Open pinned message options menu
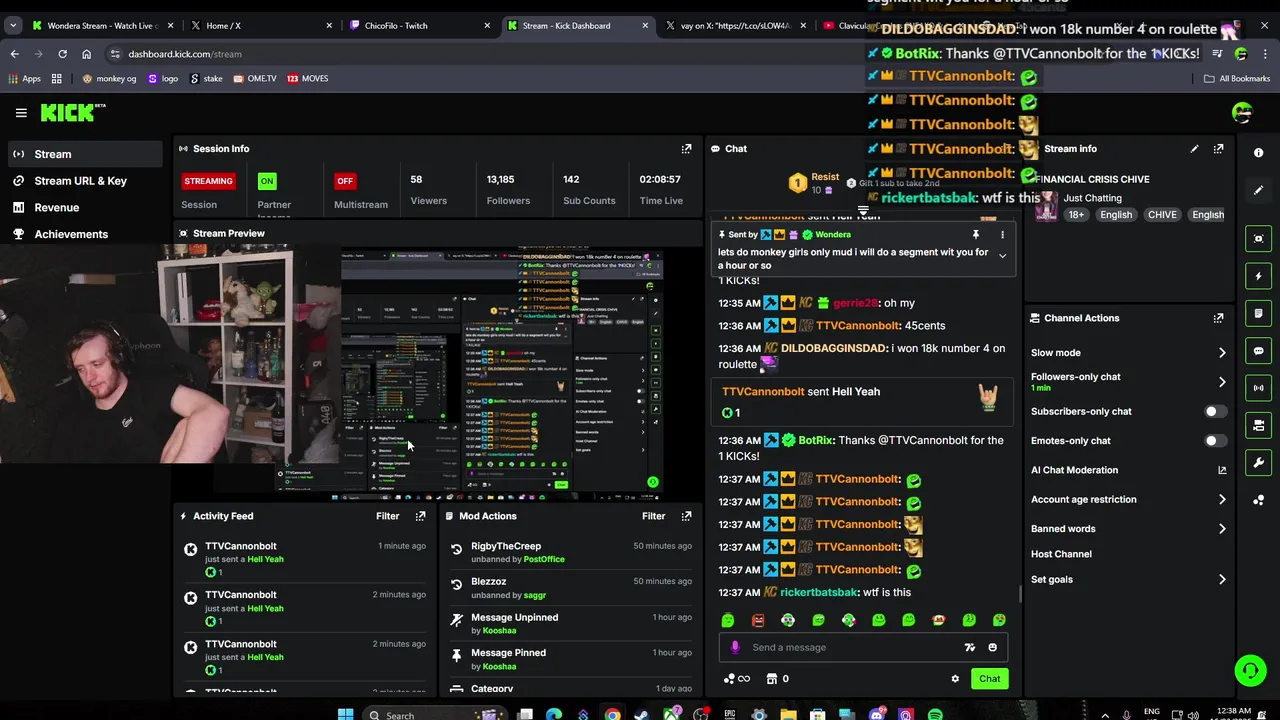The height and width of the screenshot is (720, 1280). 1002,235
